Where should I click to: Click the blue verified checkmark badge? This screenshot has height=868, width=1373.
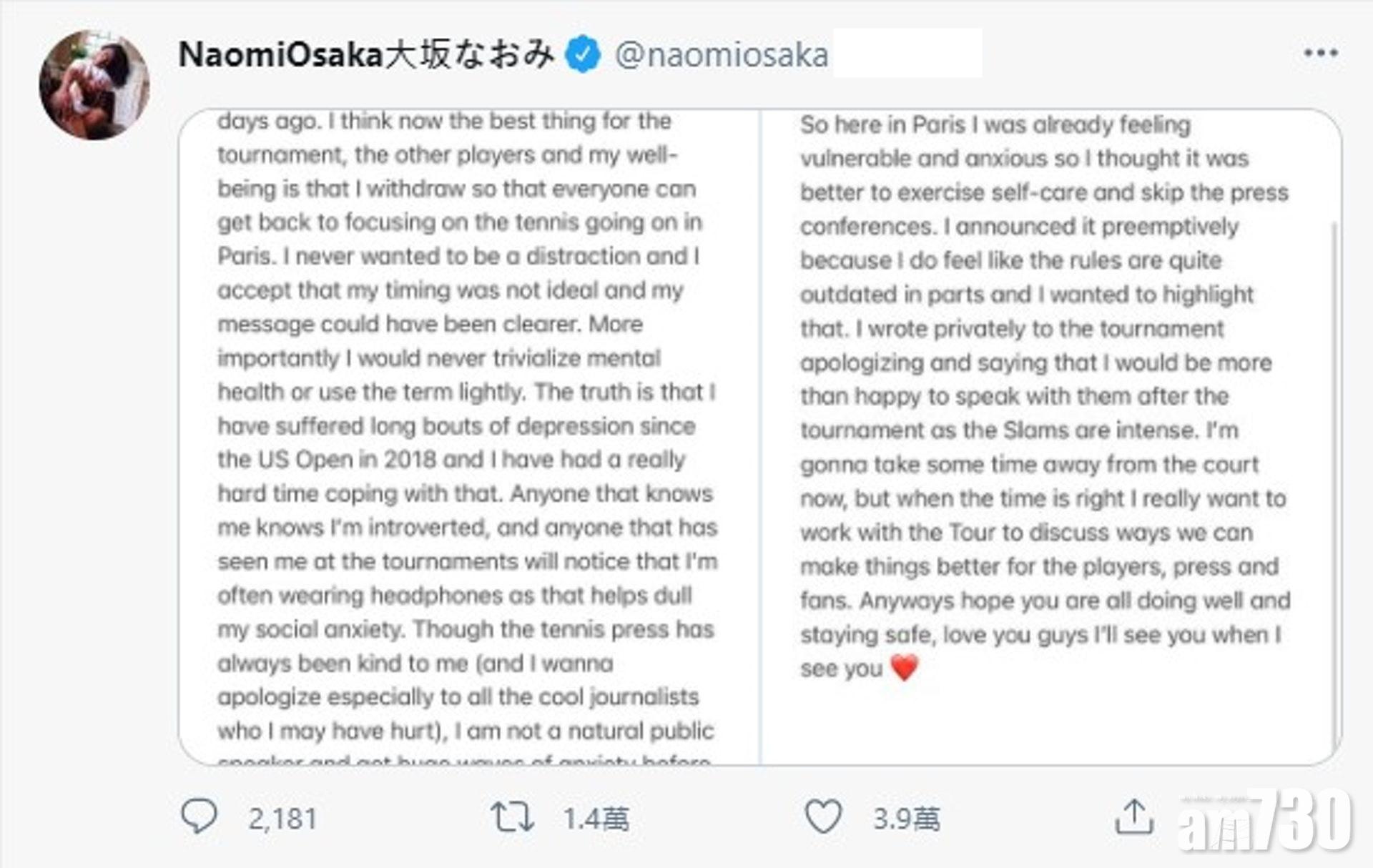tap(584, 54)
